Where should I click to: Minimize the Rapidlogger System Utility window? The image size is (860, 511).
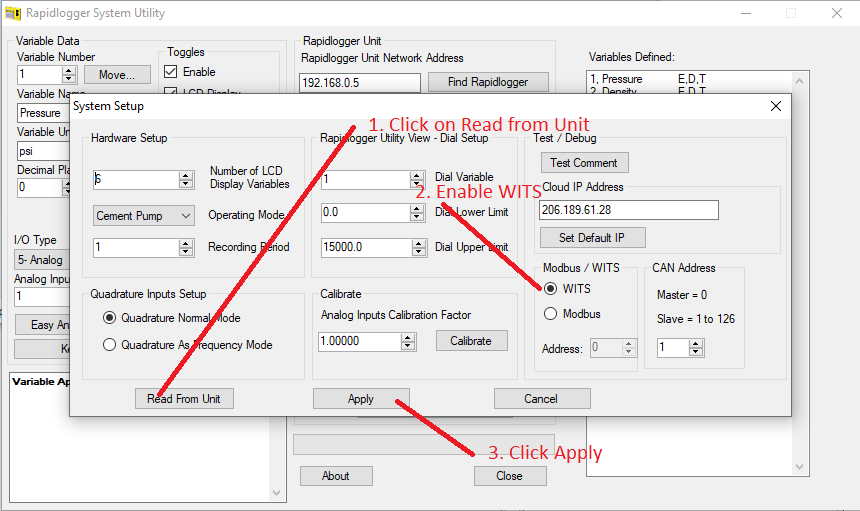click(x=746, y=13)
